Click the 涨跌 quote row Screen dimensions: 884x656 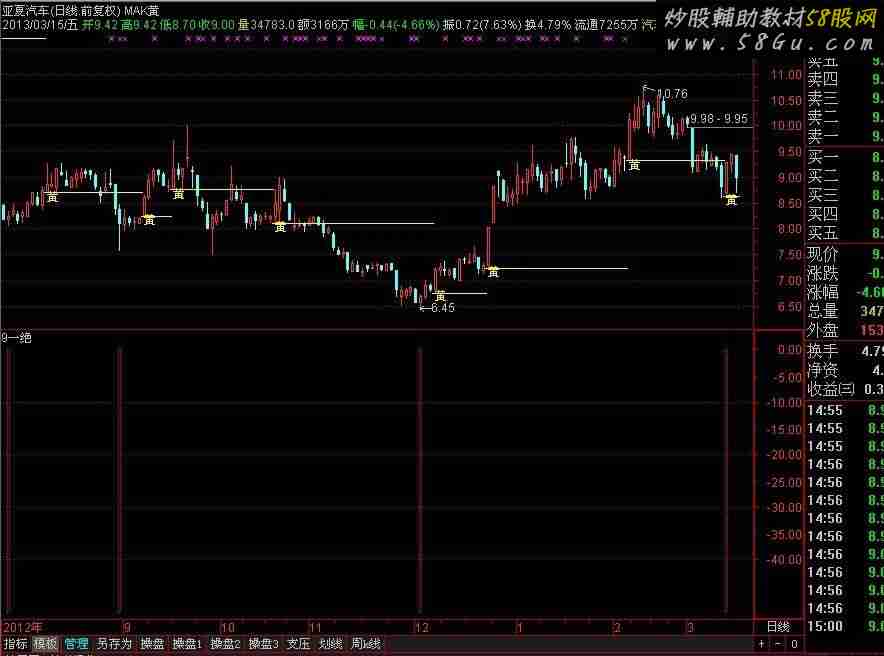pyautogui.click(x=845, y=273)
